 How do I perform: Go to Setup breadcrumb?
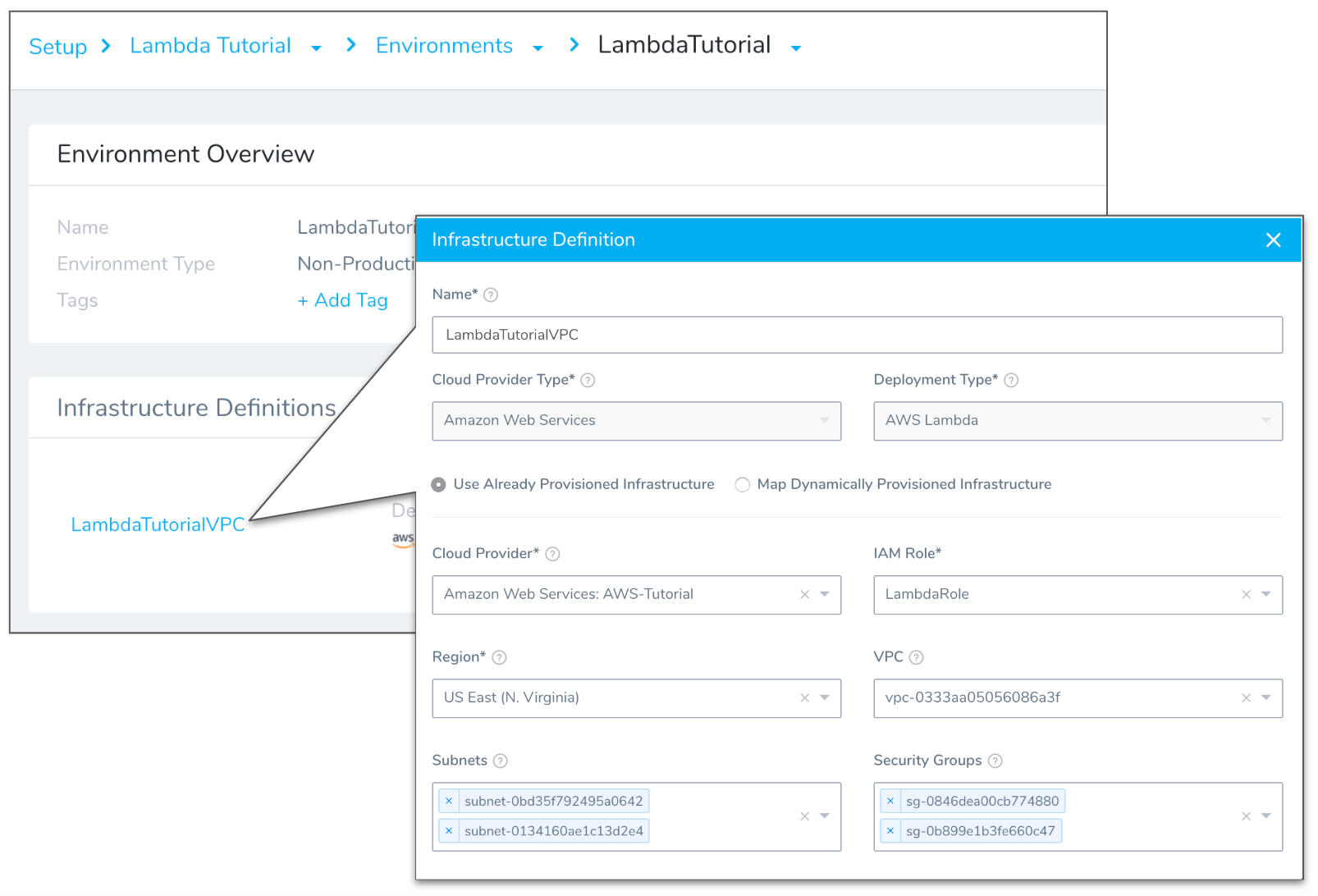(x=57, y=47)
